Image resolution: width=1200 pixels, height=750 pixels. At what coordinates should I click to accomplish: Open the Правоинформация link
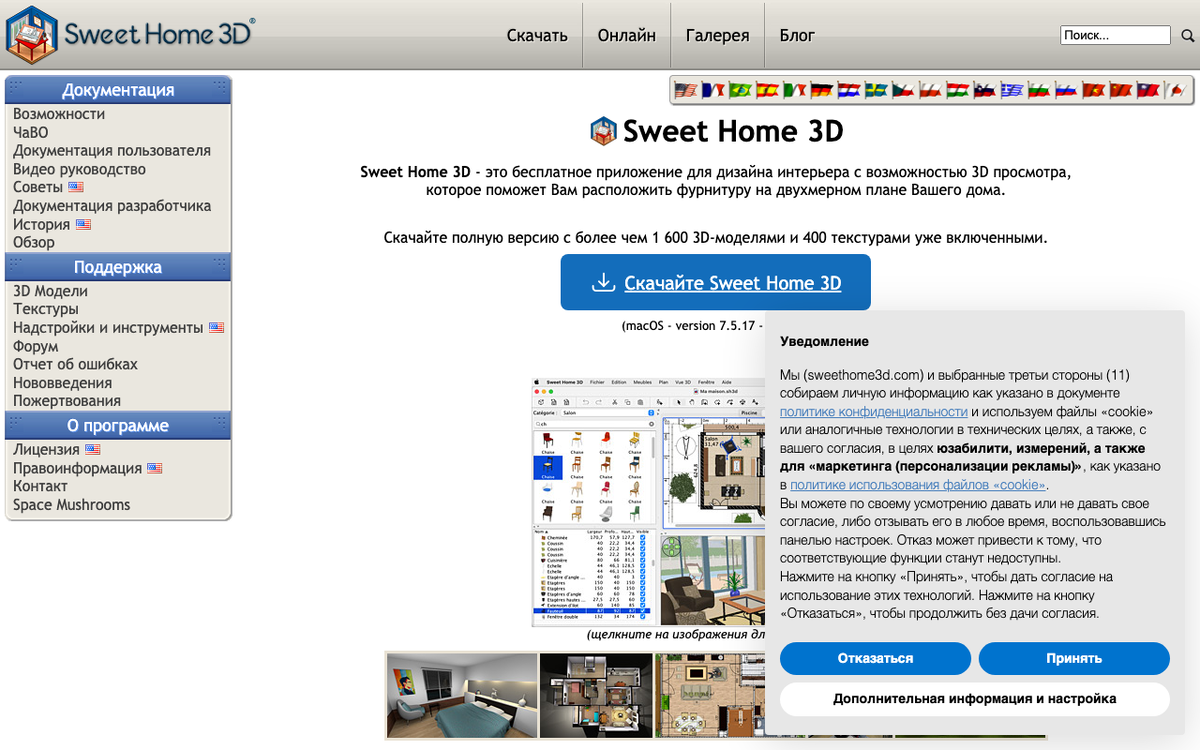(77, 468)
